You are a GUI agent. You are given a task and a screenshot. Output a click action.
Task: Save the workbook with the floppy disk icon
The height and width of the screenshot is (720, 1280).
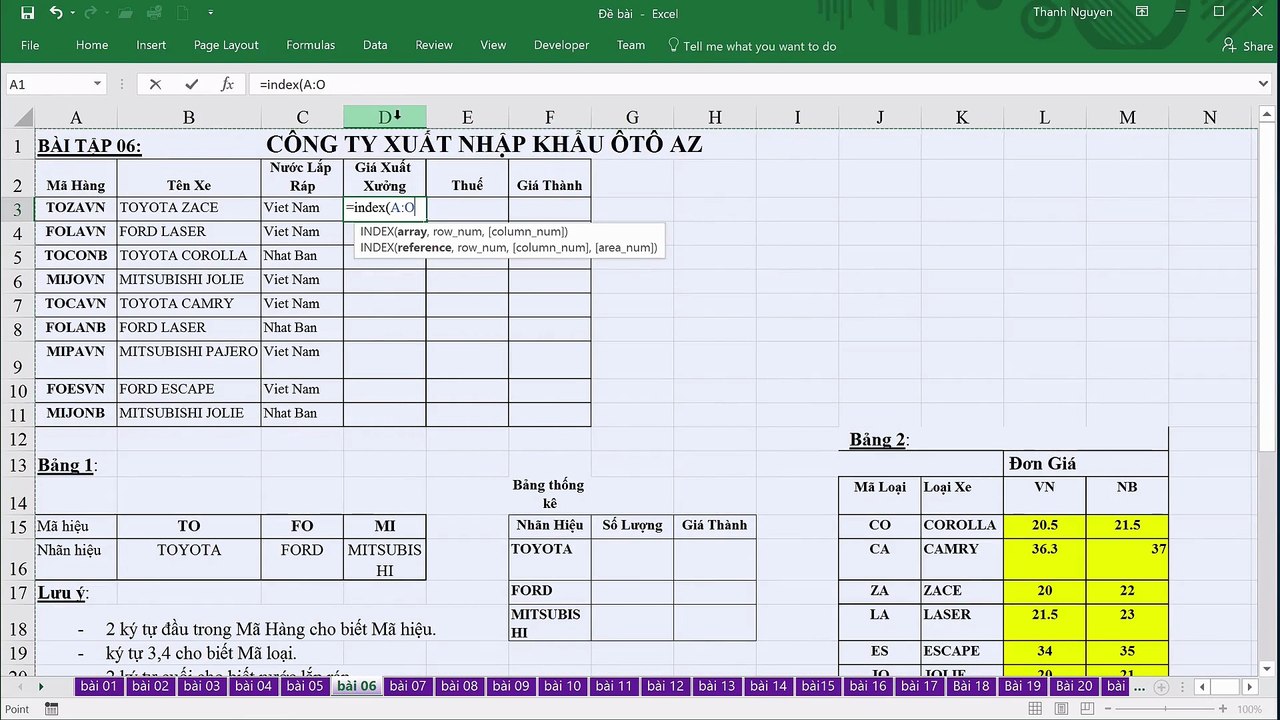coord(27,13)
